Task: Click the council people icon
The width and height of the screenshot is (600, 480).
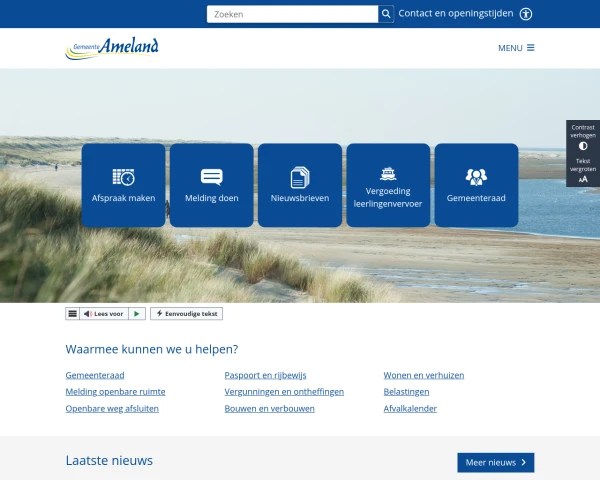Action: tap(476, 177)
